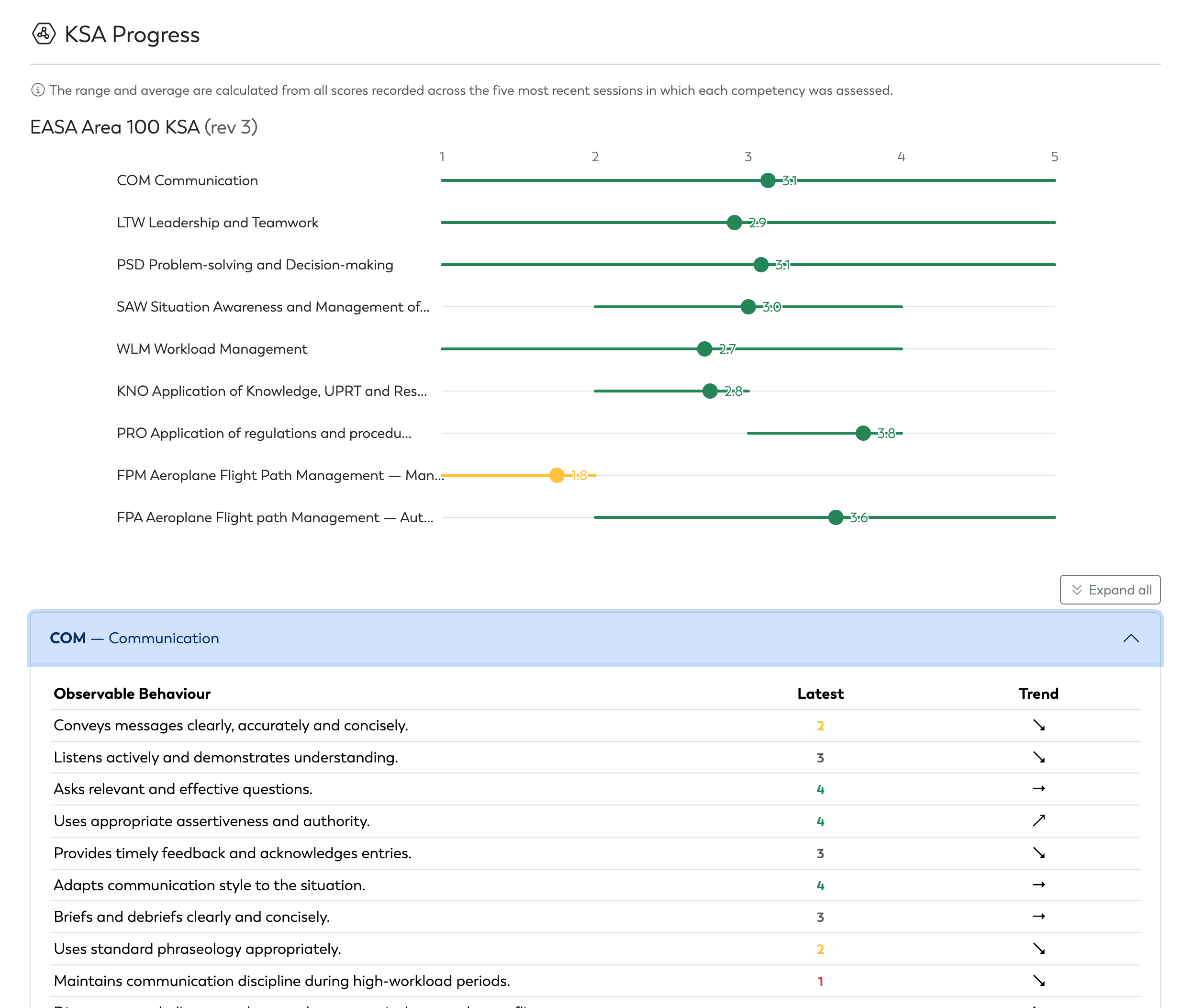Screen dimensions: 1181x1008
Task: Click 'PRO Application of regulations' label
Action: 264,433
